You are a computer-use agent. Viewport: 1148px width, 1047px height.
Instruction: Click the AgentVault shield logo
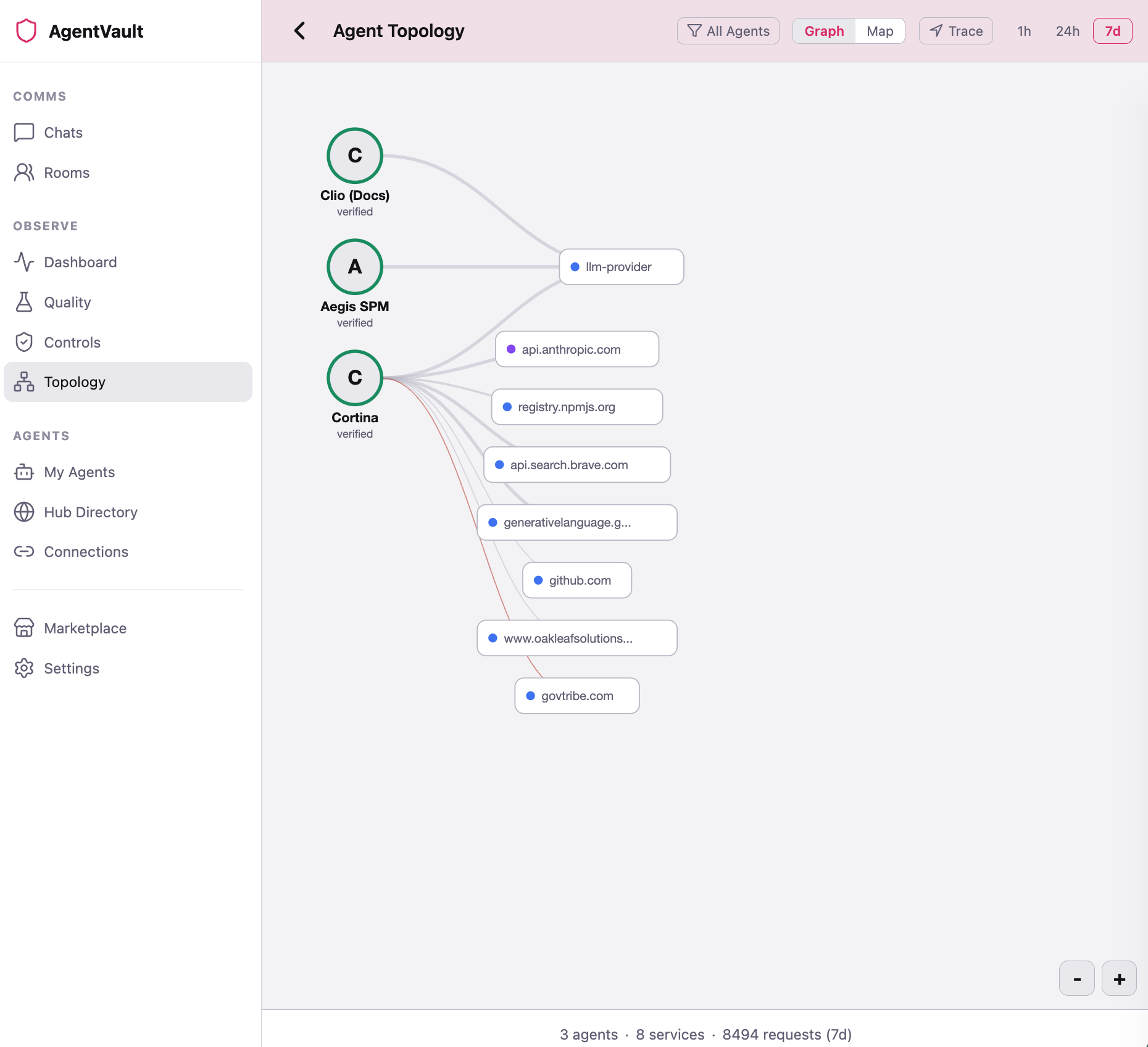tap(26, 31)
